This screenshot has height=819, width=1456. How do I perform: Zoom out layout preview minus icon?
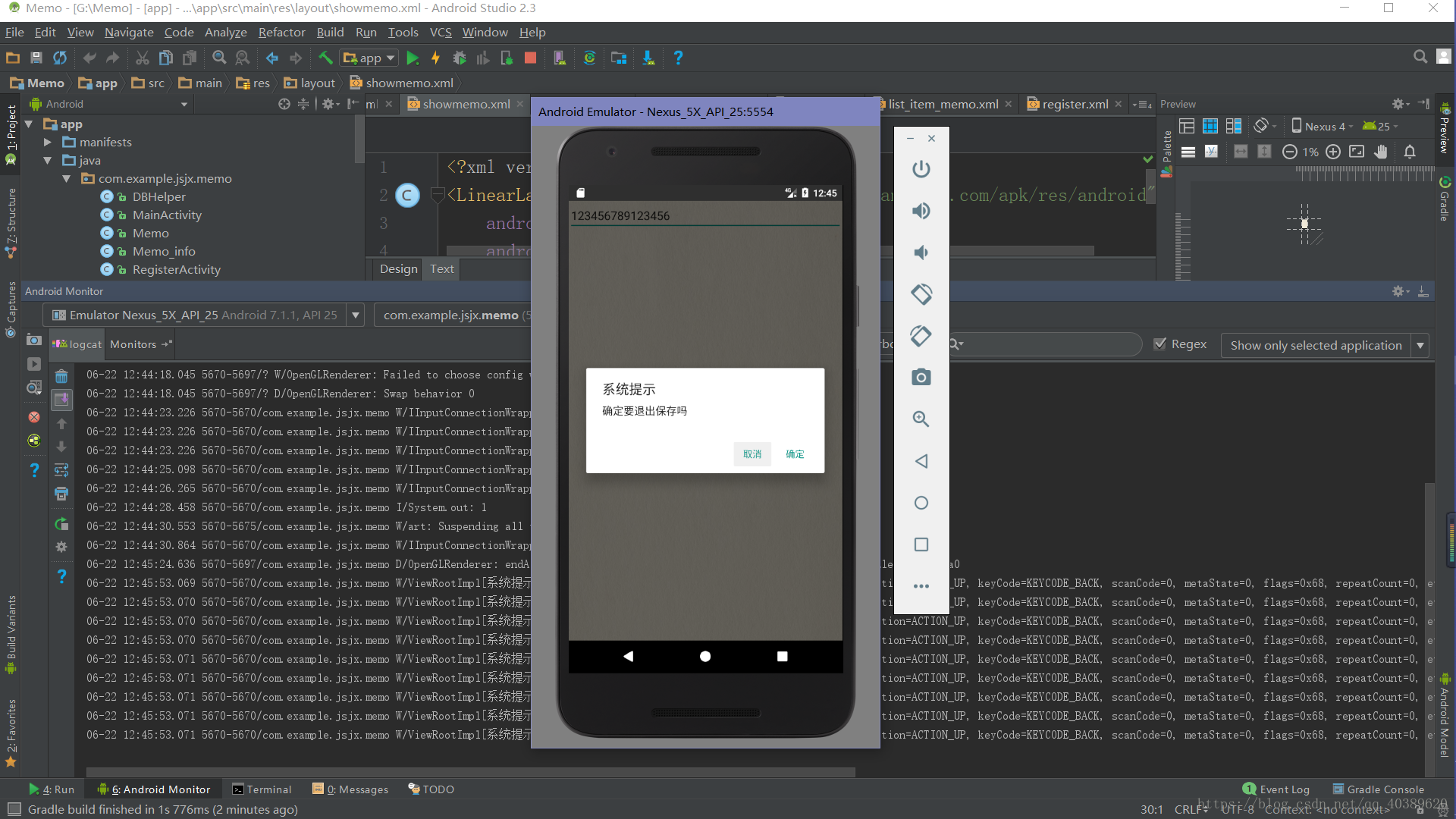tap(1289, 152)
